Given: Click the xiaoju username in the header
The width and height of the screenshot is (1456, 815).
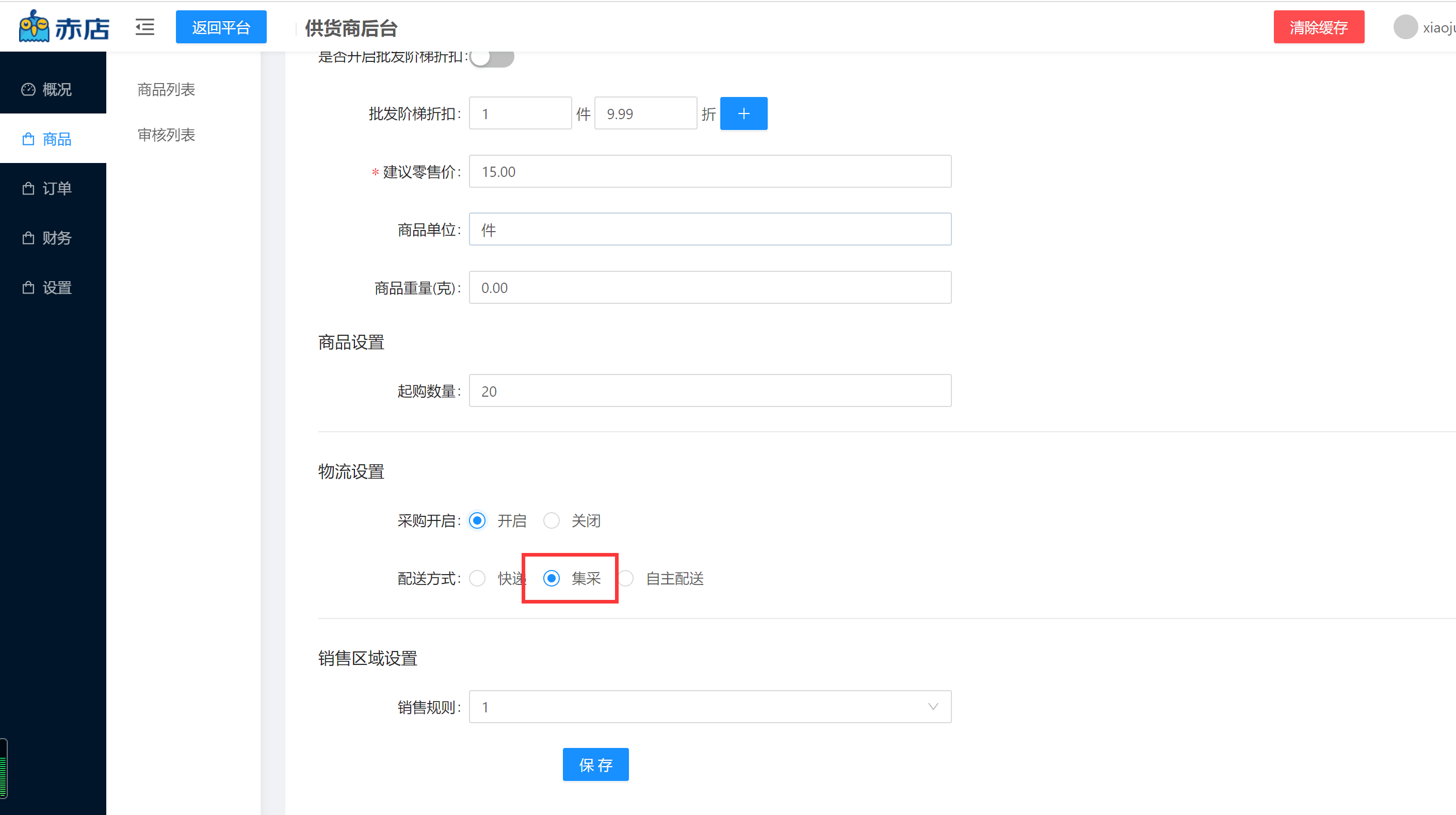Looking at the screenshot, I should 1439,28.
